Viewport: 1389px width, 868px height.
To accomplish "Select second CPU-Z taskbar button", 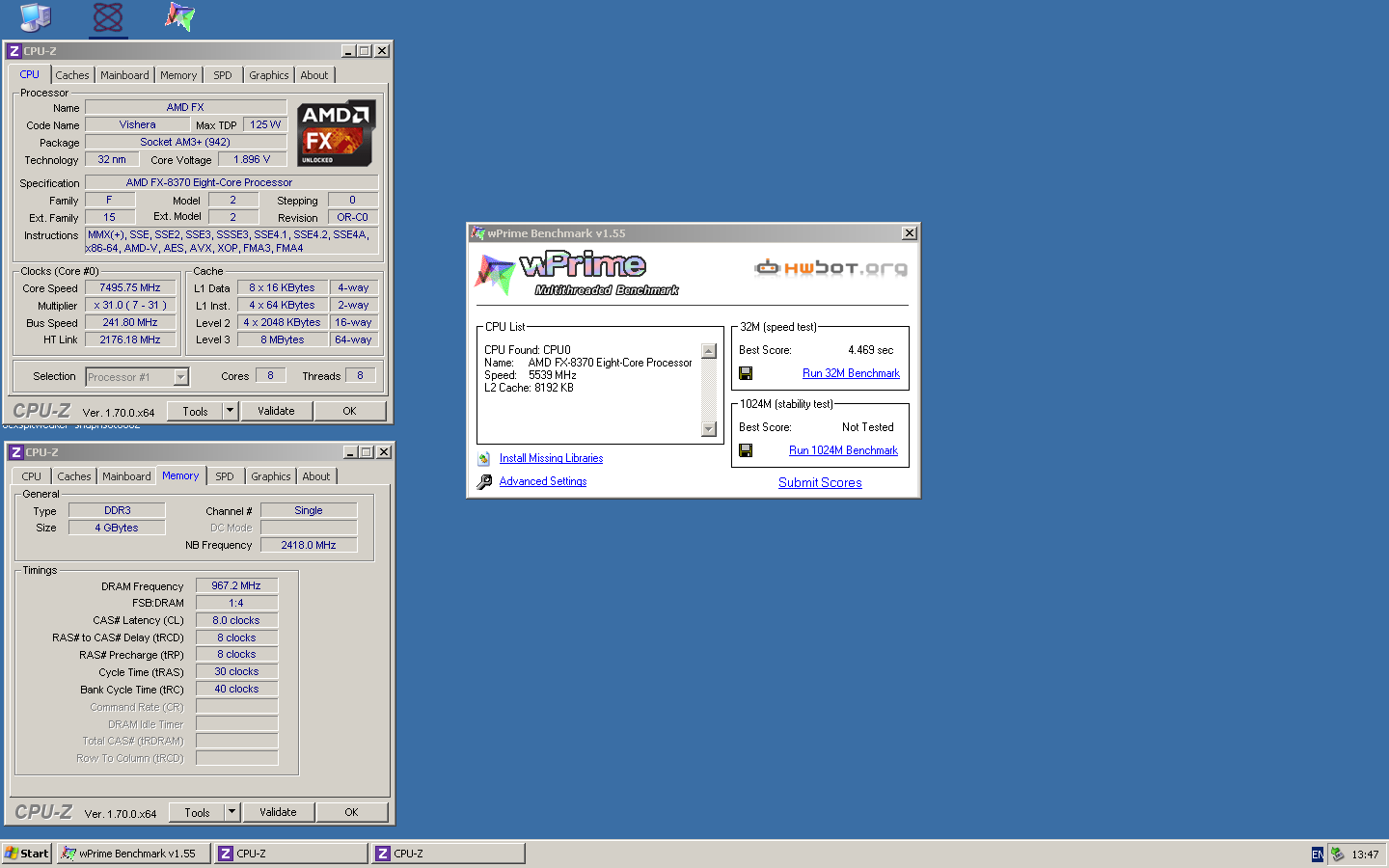I will 449,854.
